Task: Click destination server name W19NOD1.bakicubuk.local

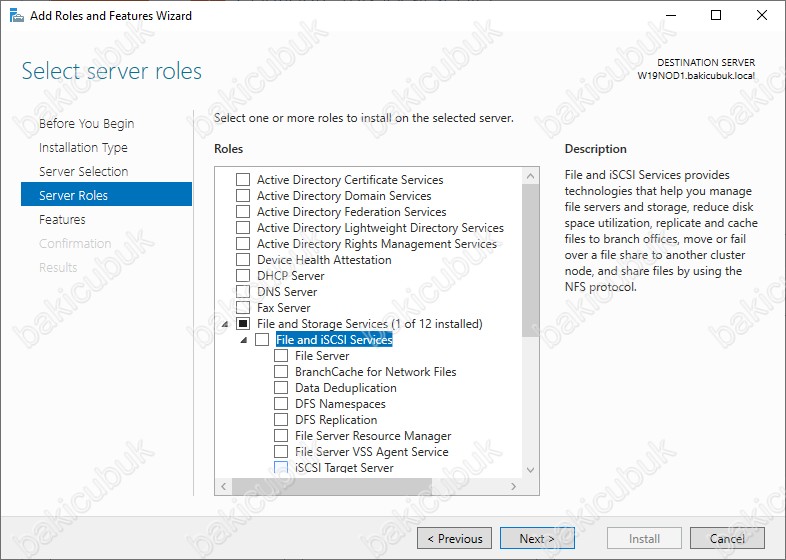Action: click(x=696, y=76)
